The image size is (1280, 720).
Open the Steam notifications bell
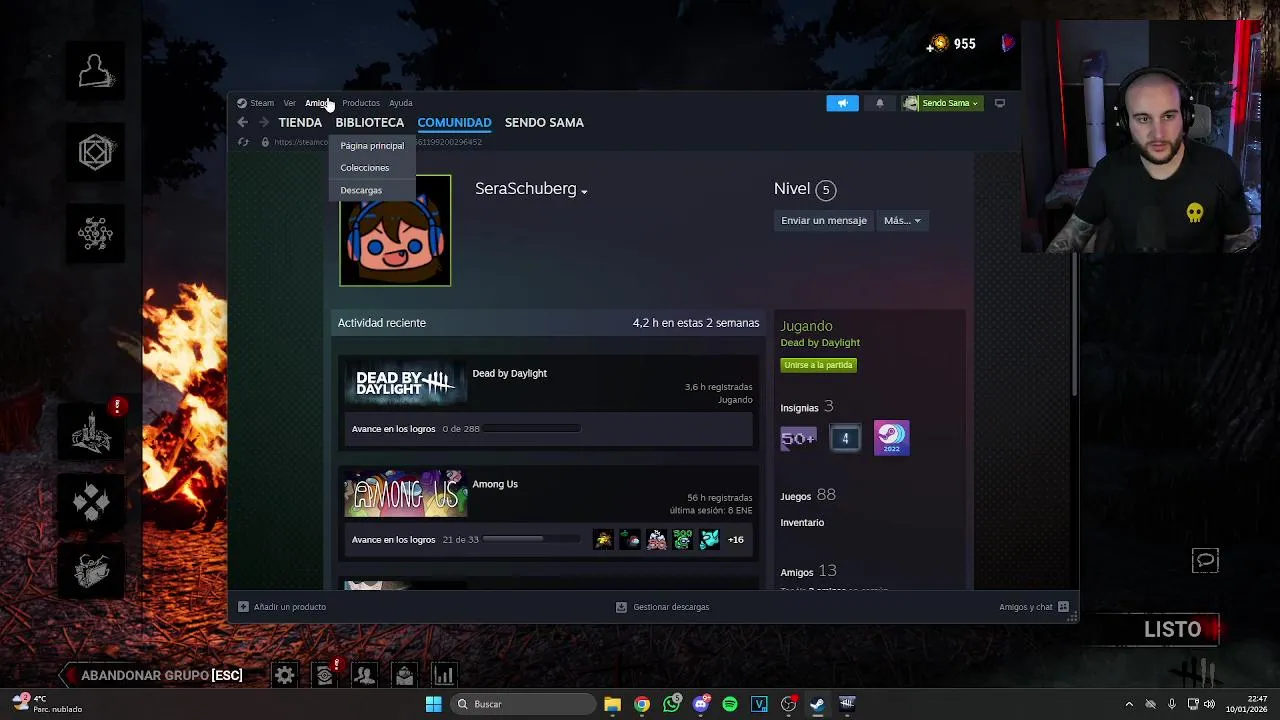[x=880, y=103]
